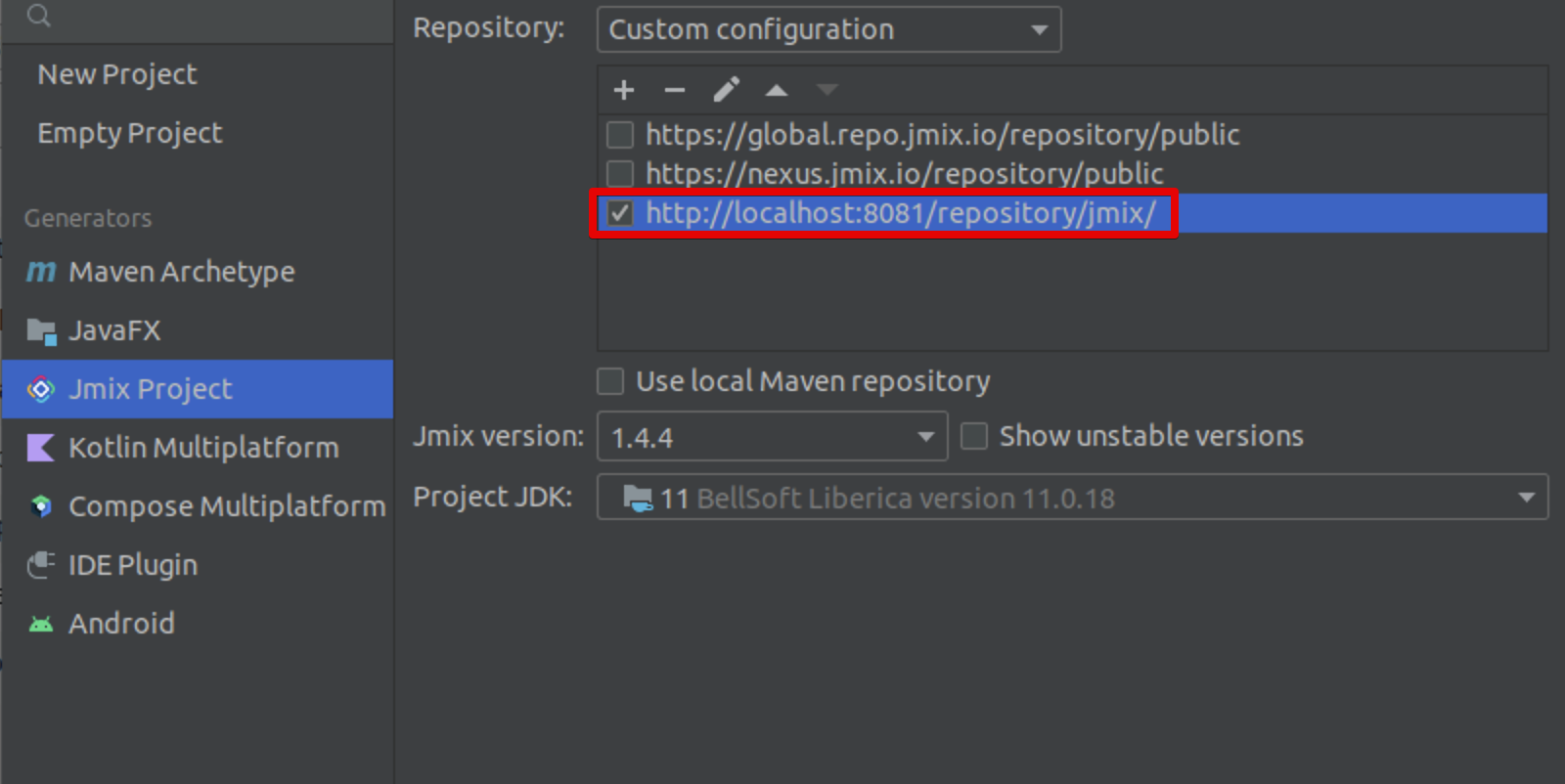The height and width of the screenshot is (784, 1565).
Task: Click the IDE Plugin icon
Action: [x=41, y=564]
